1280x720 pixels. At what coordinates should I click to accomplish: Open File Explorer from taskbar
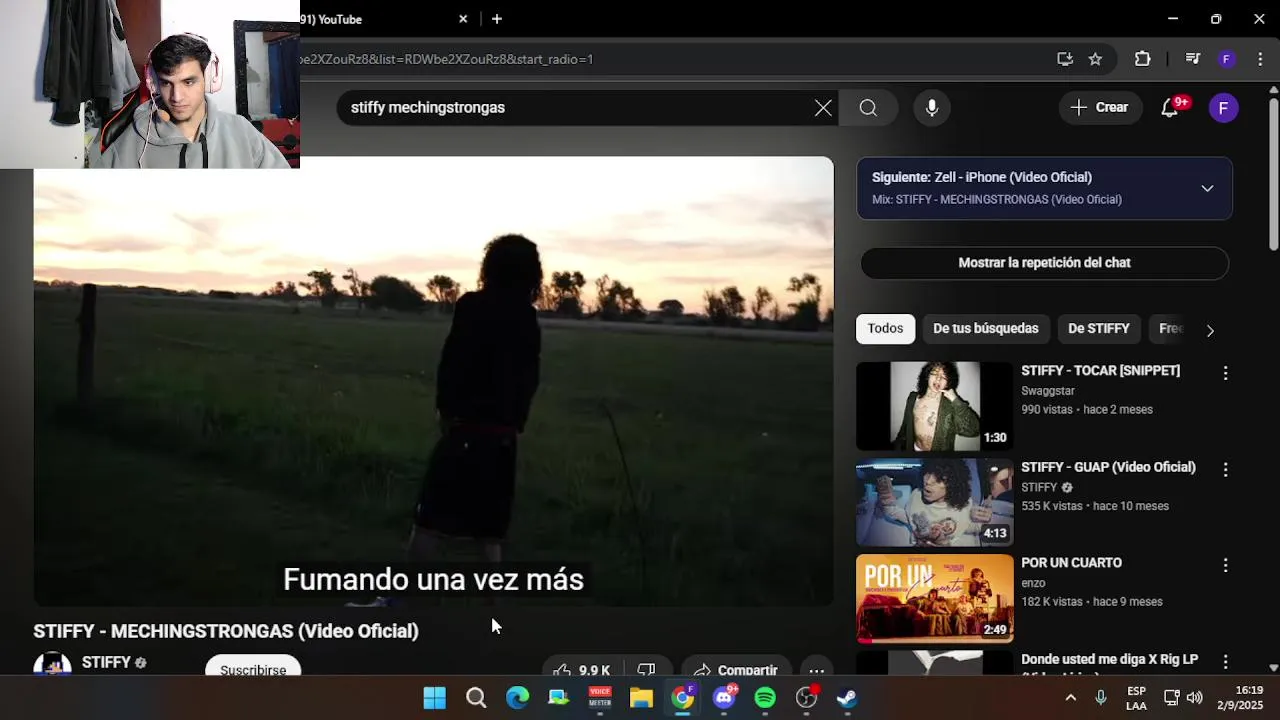[x=641, y=698]
